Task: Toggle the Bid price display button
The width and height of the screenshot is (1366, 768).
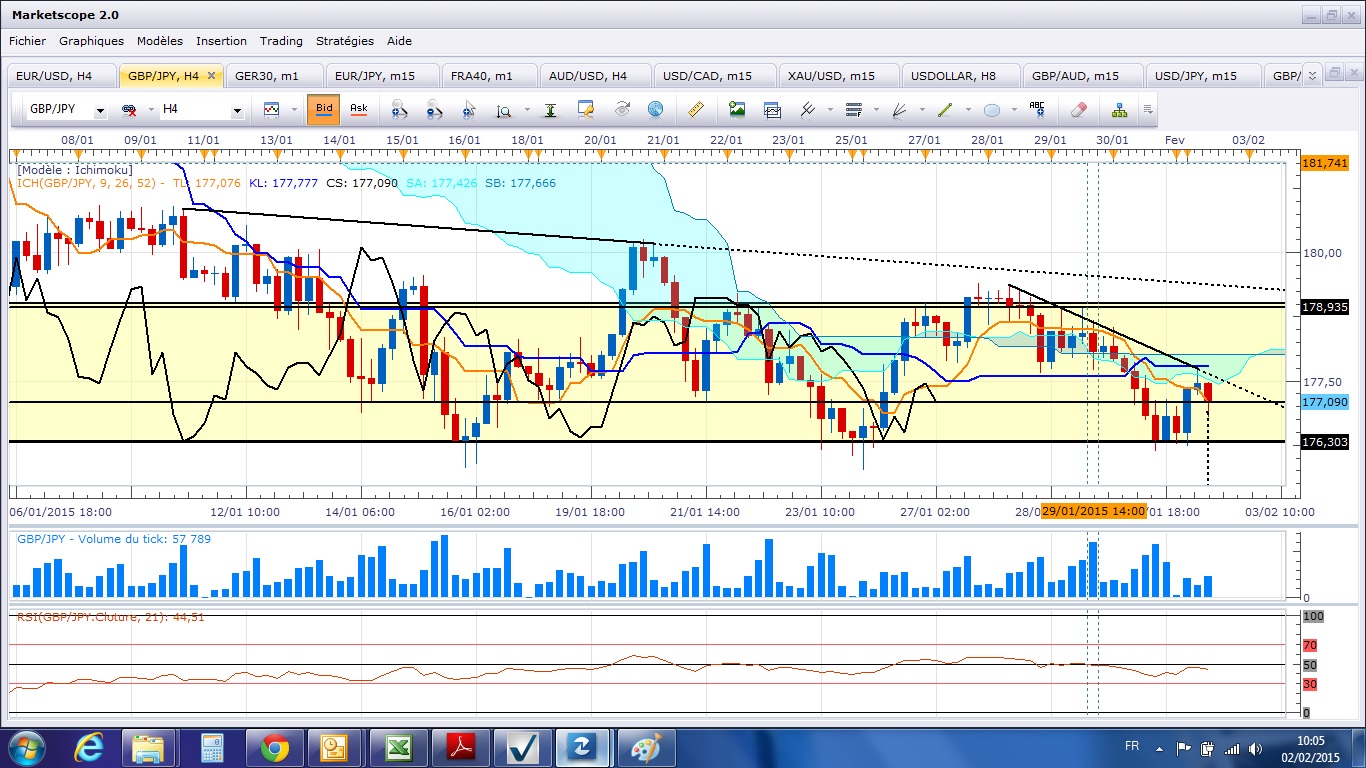Action: tap(324, 109)
